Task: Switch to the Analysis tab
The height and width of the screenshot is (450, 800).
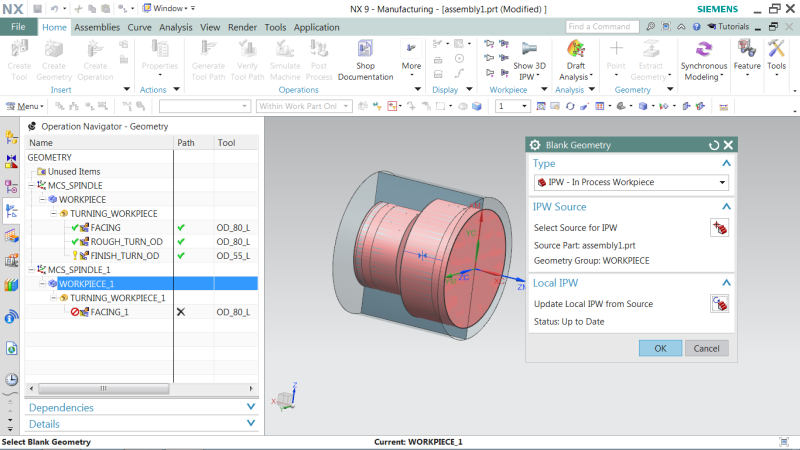Action: [x=176, y=27]
